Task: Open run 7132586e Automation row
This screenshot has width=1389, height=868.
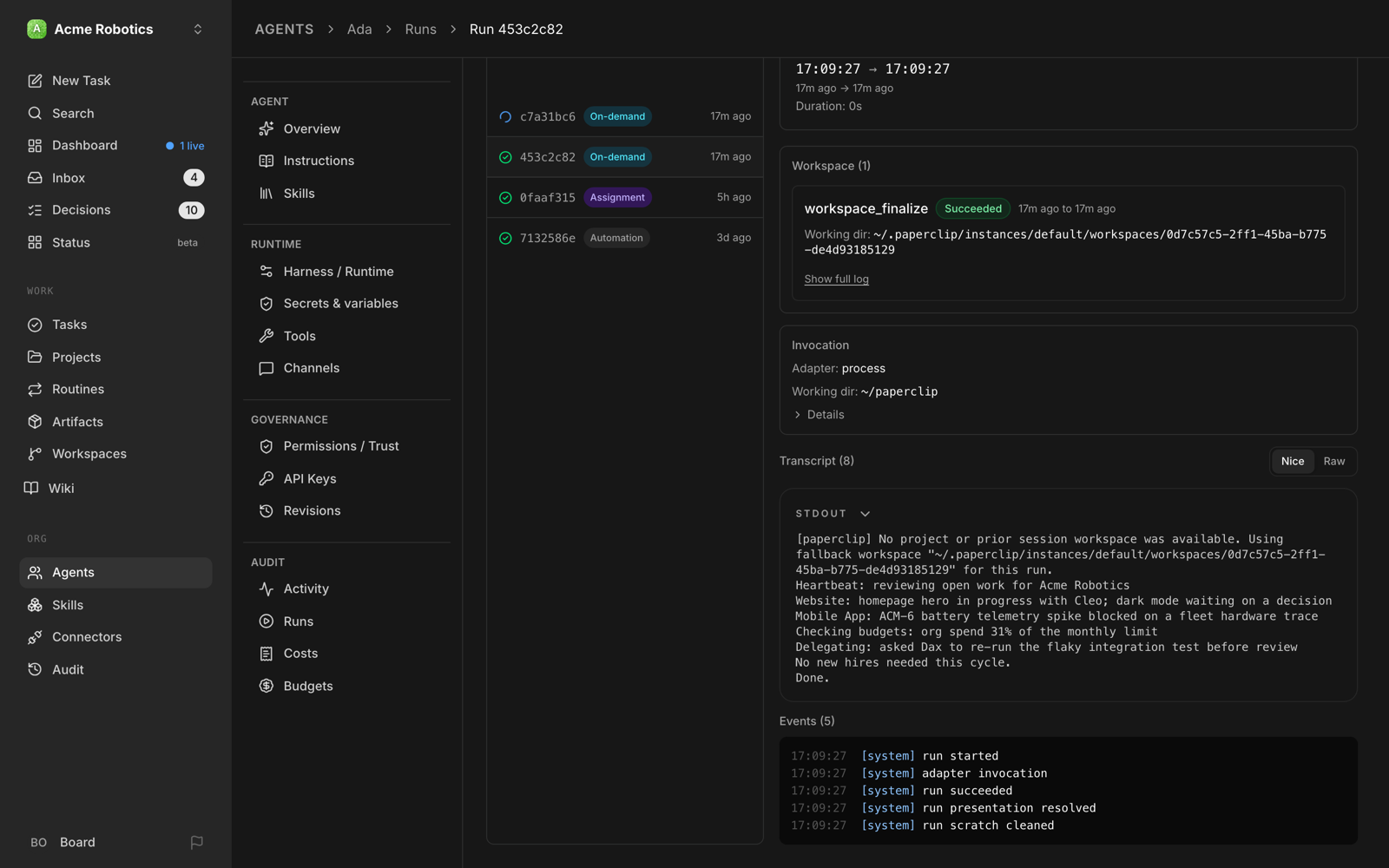Action: click(624, 238)
